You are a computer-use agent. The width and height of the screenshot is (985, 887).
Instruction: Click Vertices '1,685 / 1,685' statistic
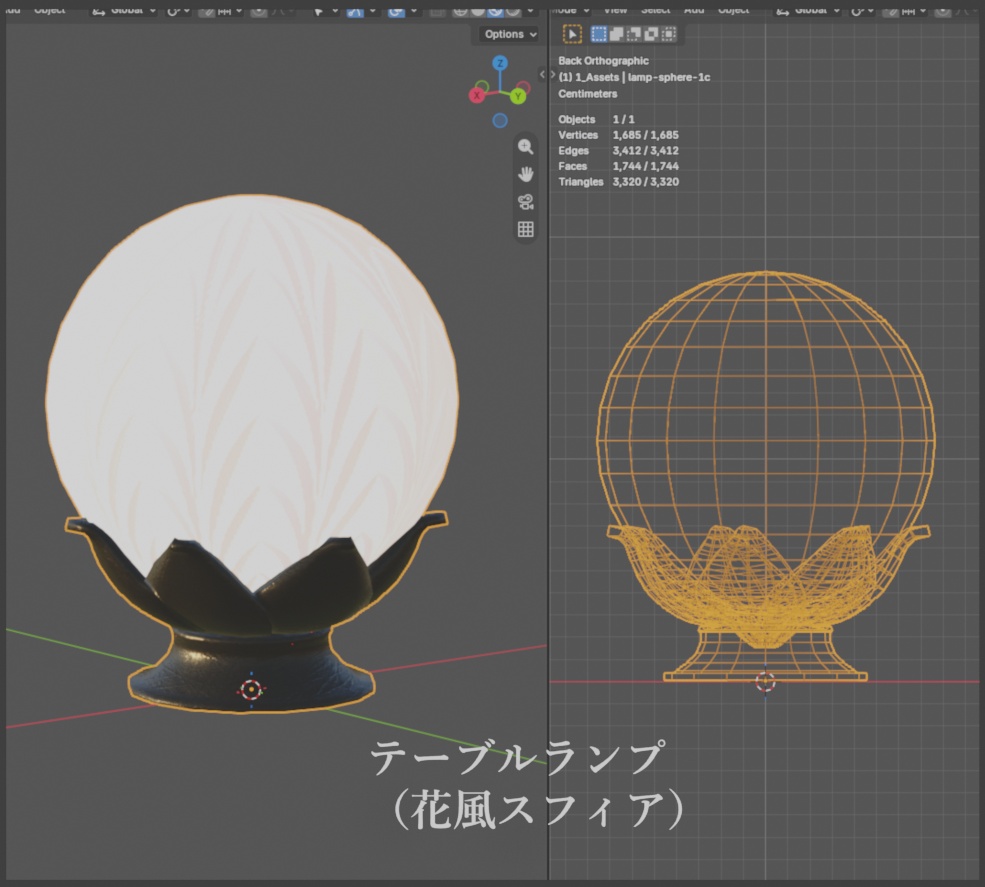(x=645, y=135)
